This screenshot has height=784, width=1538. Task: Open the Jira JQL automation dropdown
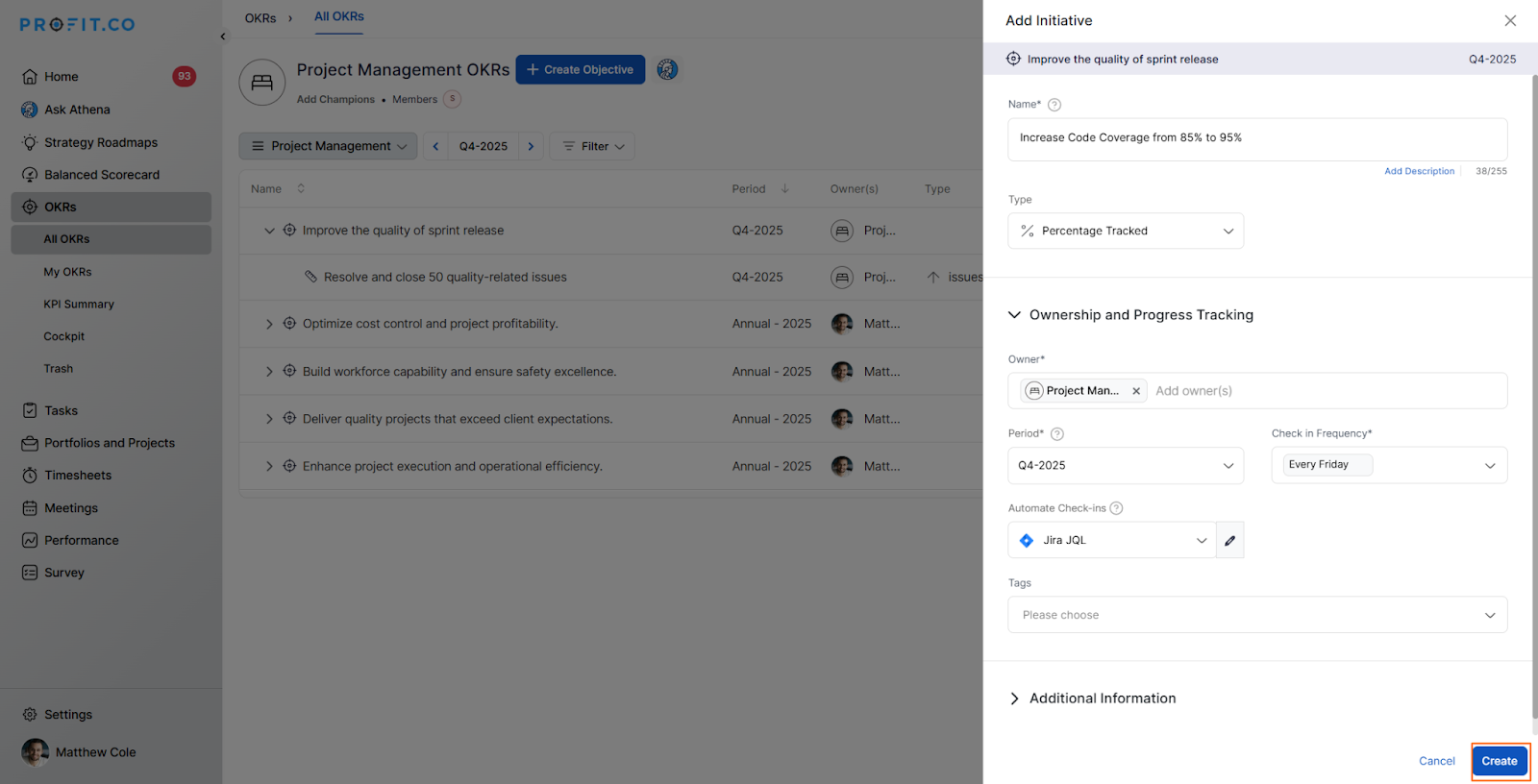[1112, 540]
